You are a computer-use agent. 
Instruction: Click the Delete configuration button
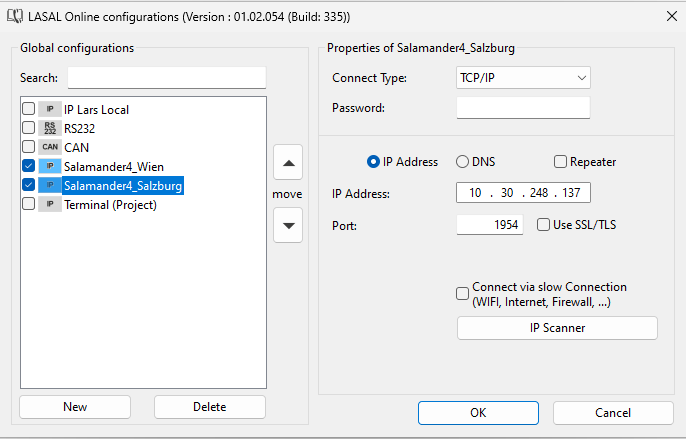(x=210, y=407)
